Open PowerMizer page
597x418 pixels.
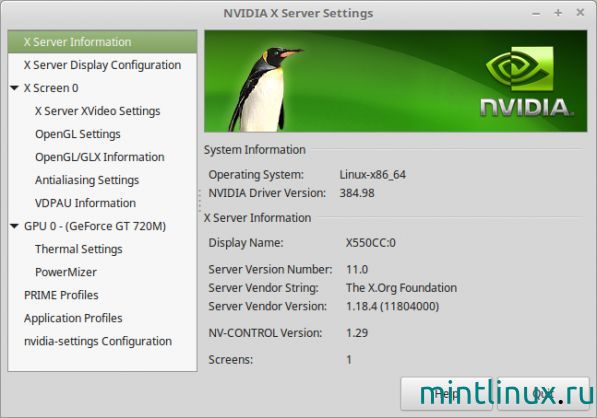click(65, 272)
